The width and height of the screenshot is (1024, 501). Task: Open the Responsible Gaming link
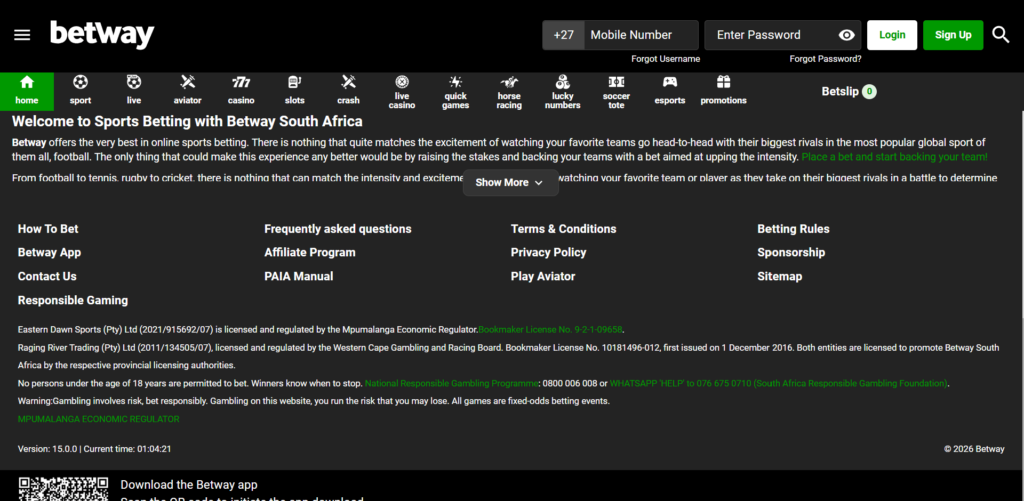(x=72, y=300)
